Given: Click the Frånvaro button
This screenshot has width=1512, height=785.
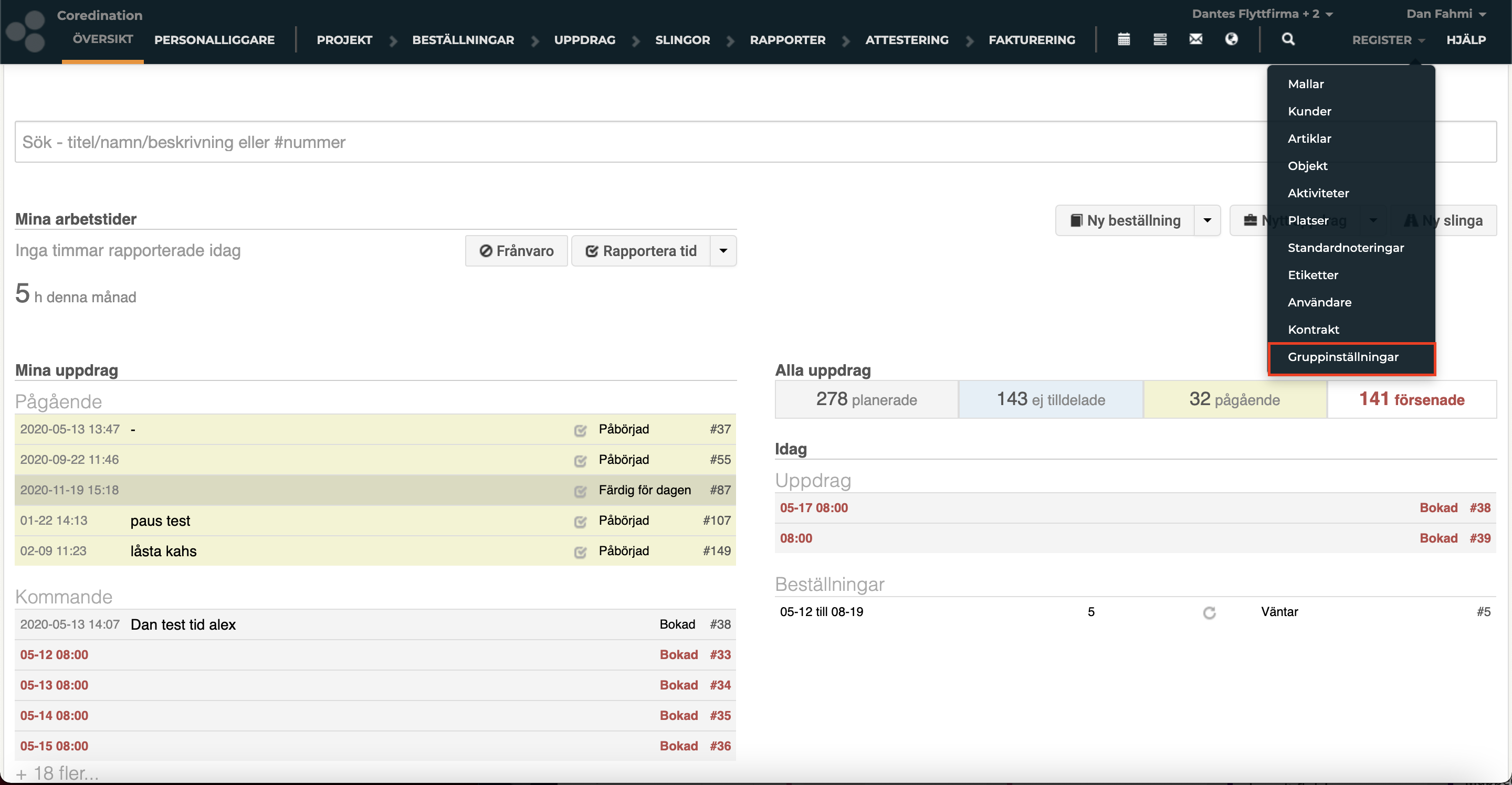Looking at the screenshot, I should (516, 251).
